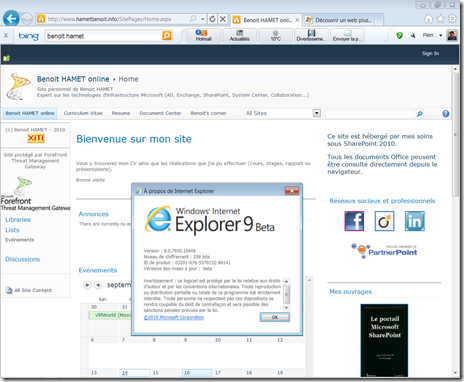Open the Benoit's corner navigation item
Viewport: 464px width, 382px height.
tap(208, 113)
